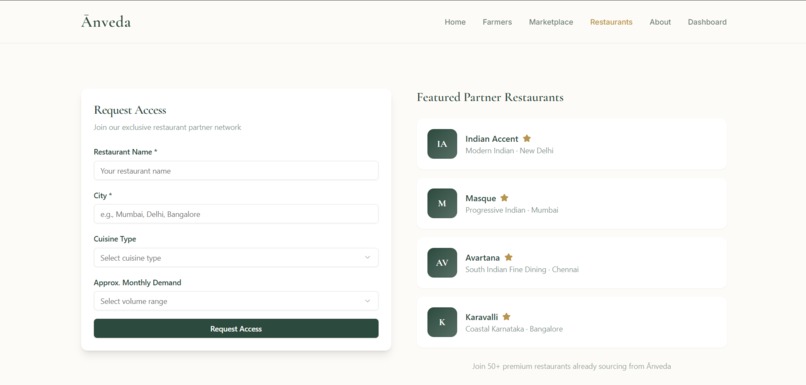Viewport: 806px width, 385px height.
Task: Click the Ānveda logo
Action: click(x=106, y=22)
